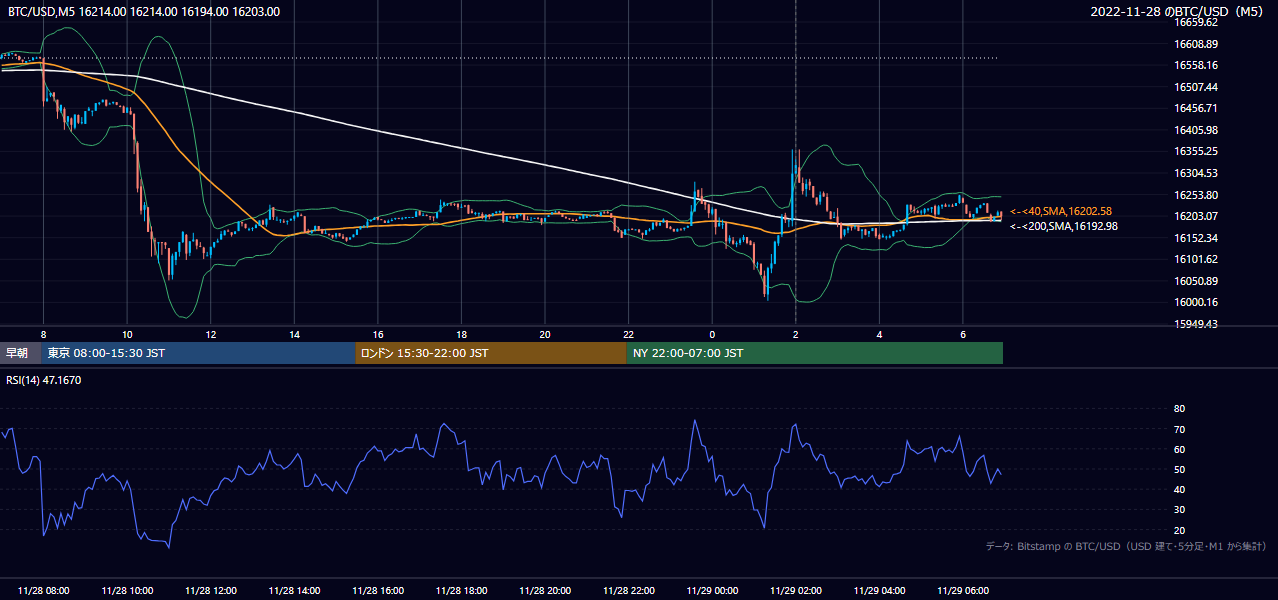Click price axis value 16203.07
This screenshot has height=600, width=1278.
pyautogui.click(x=1198, y=216)
